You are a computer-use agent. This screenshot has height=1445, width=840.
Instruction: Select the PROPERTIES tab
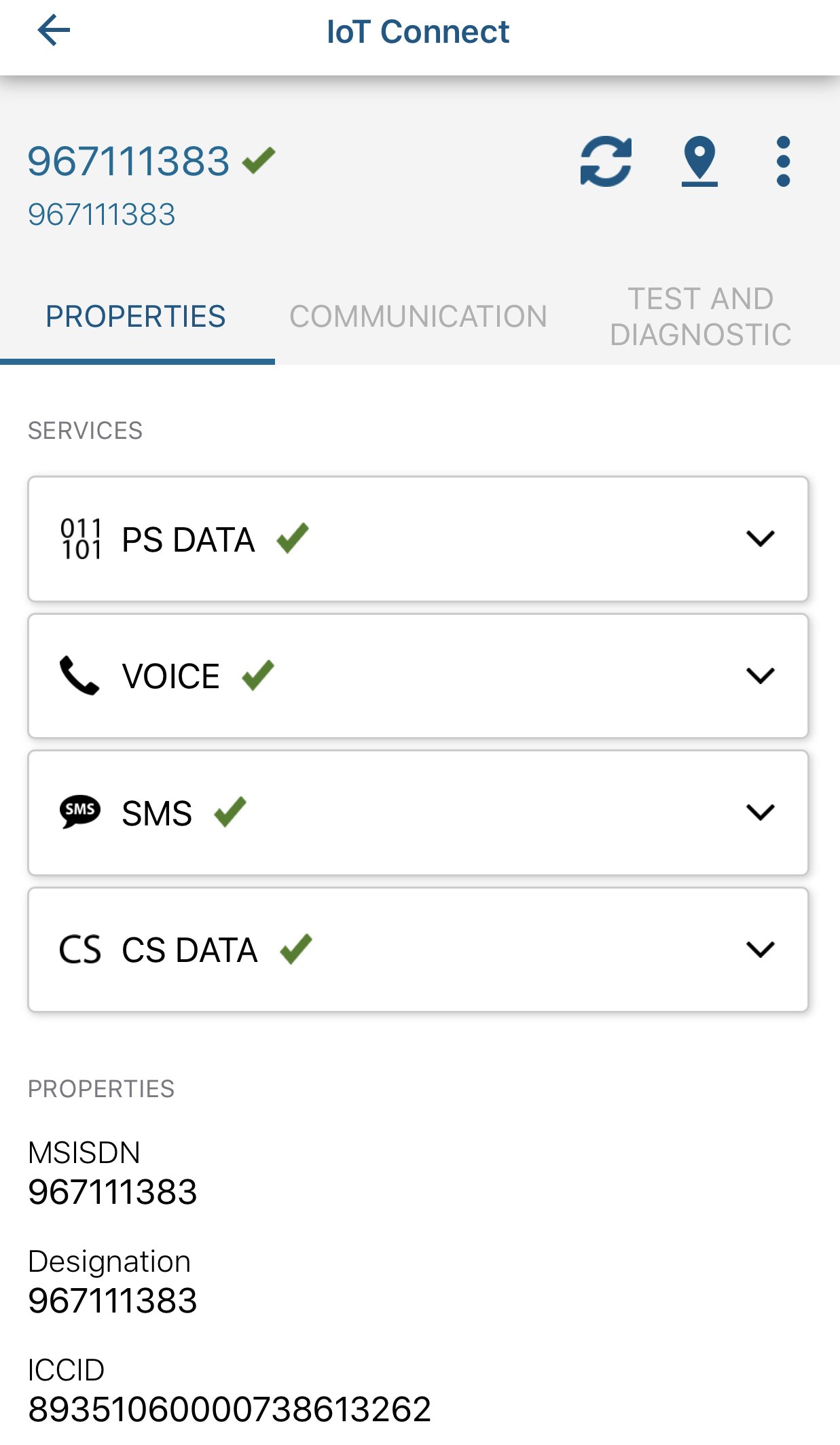pyautogui.click(x=136, y=317)
